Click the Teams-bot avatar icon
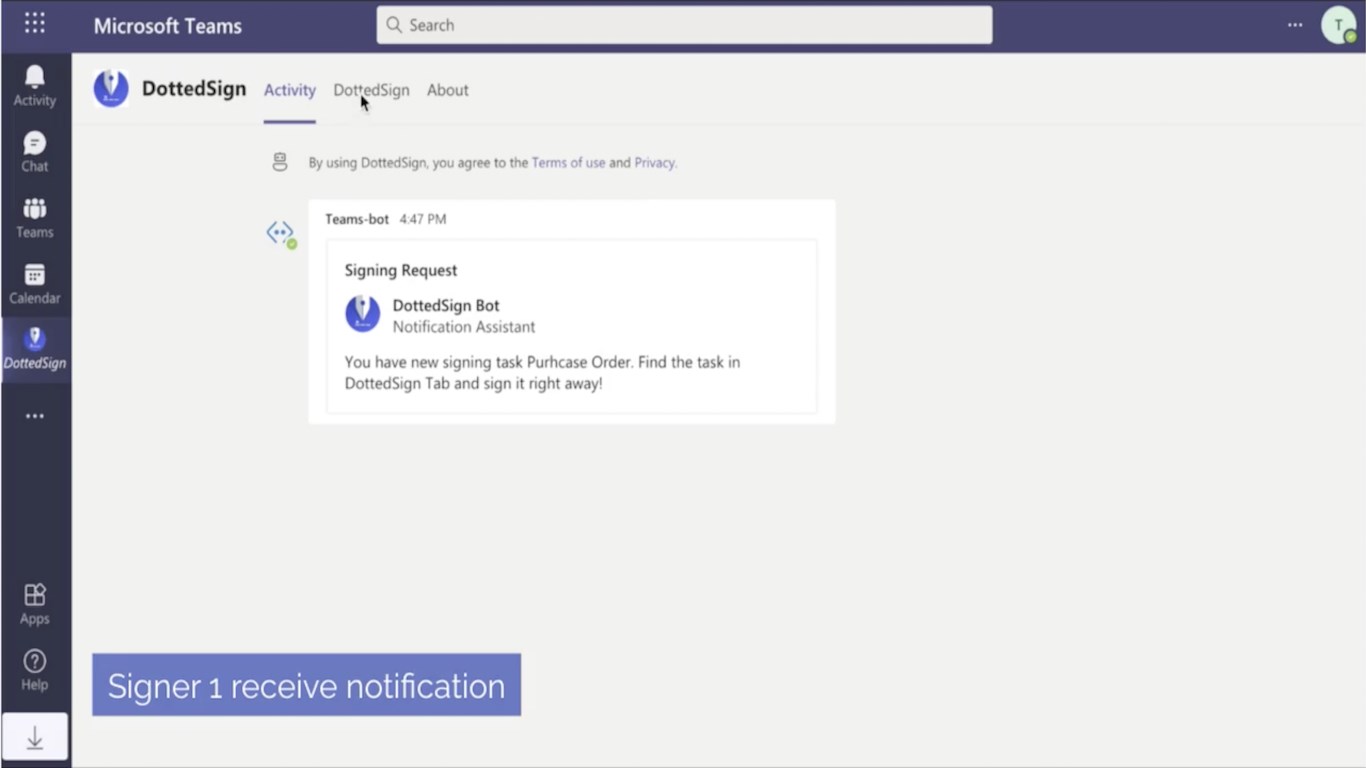1366x768 pixels. pyautogui.click(x=281, y=234)
